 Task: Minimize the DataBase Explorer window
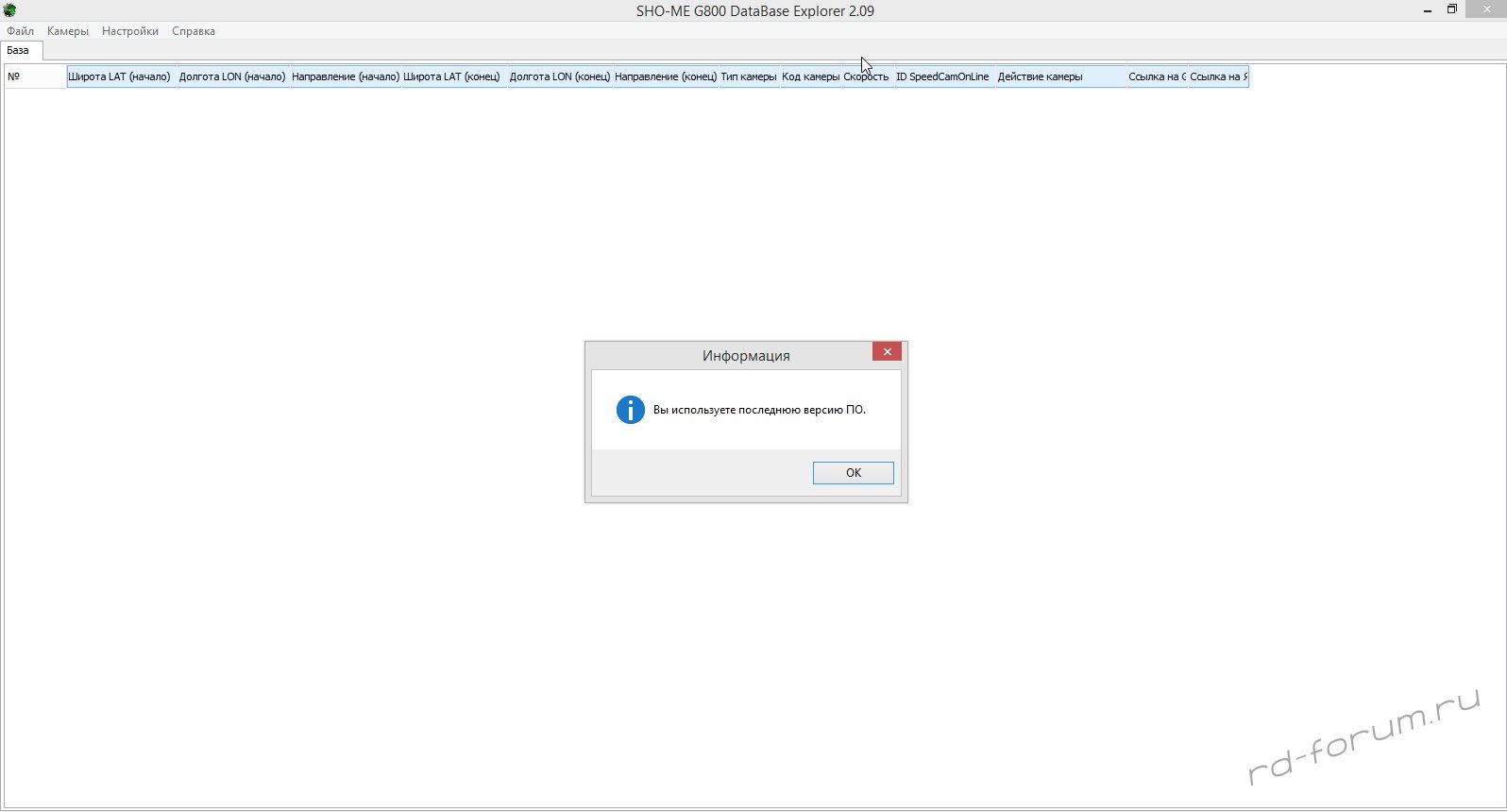[1427, 9]
